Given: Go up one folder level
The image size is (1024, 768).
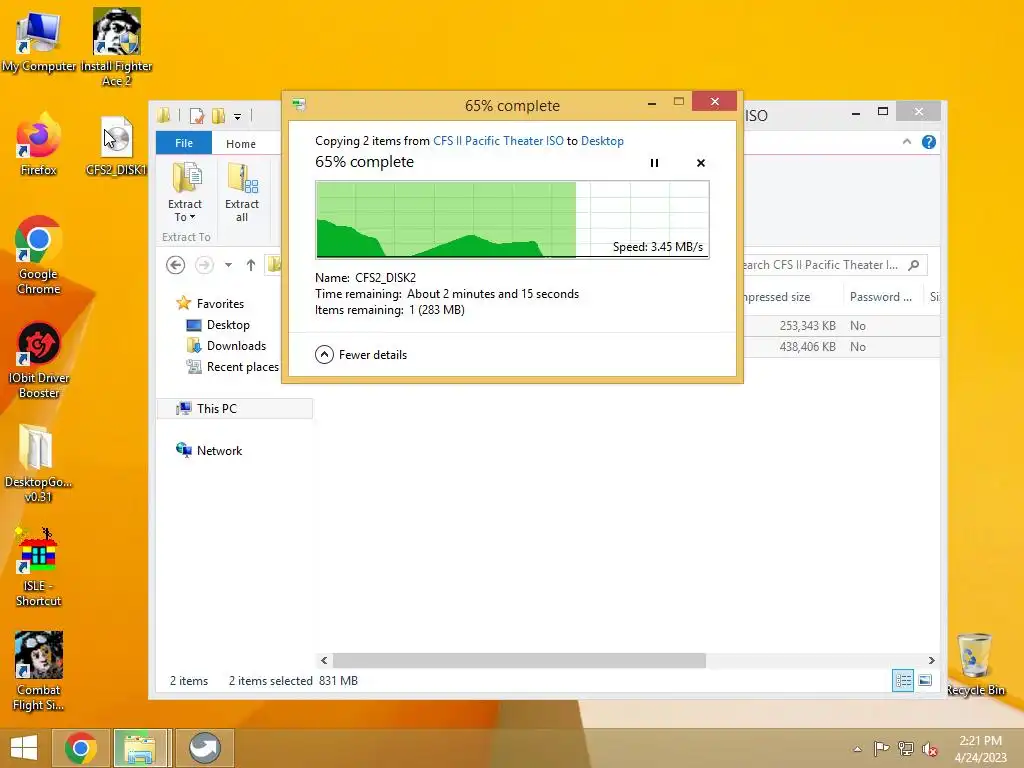Looking at the screenshot, I should point(251,264).
